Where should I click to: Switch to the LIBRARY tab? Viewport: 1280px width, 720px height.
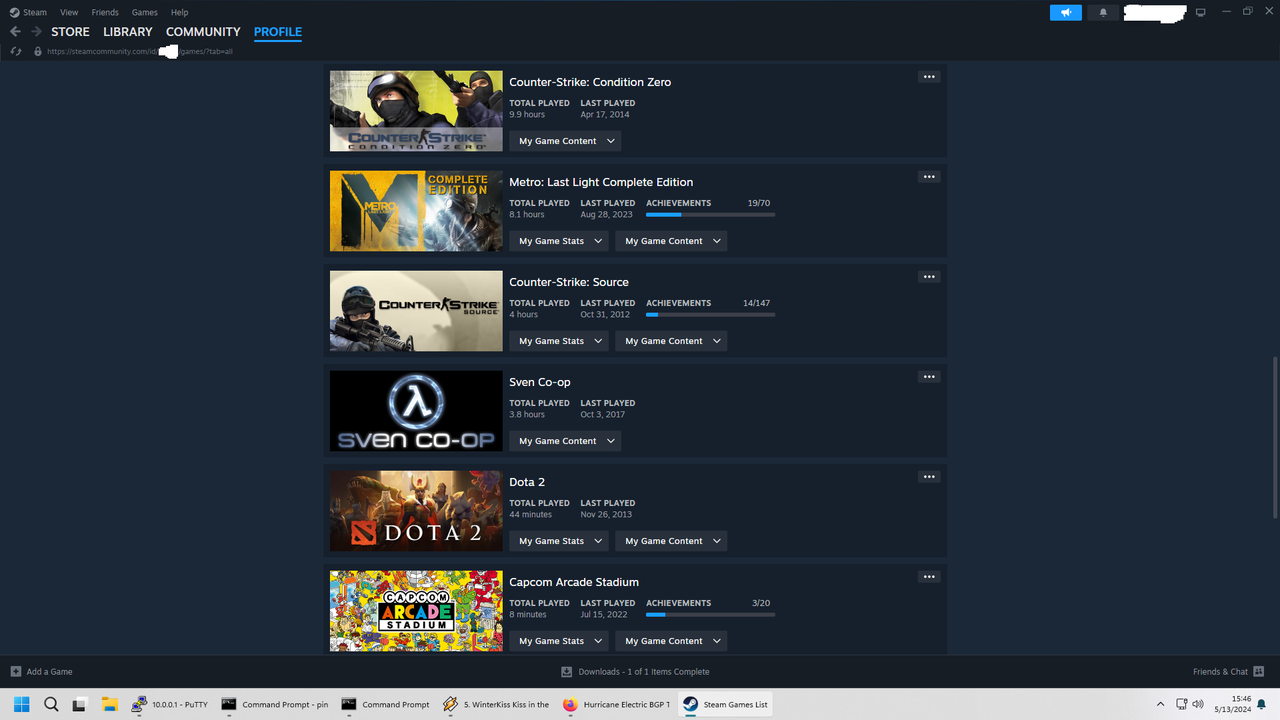pos(128,32)
